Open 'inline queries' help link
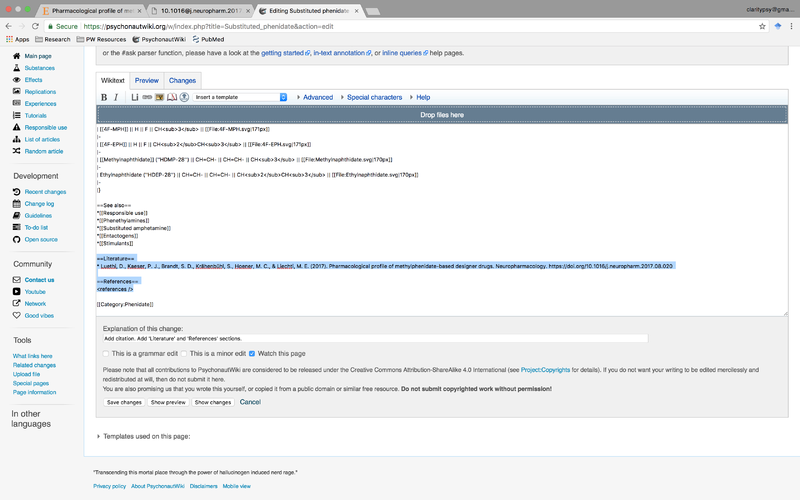The height and width of the screenshot is (500, 800). point(405,53)
